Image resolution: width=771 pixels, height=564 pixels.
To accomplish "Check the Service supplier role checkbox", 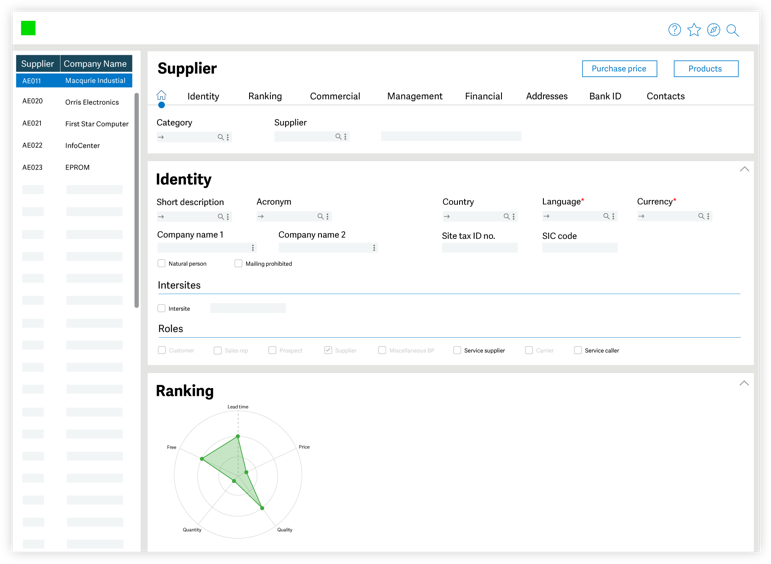I will click(x=457, y=351).
